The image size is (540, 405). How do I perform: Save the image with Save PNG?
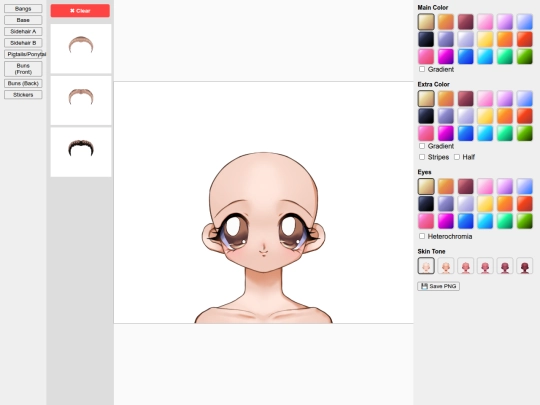(x=438, y=286)
